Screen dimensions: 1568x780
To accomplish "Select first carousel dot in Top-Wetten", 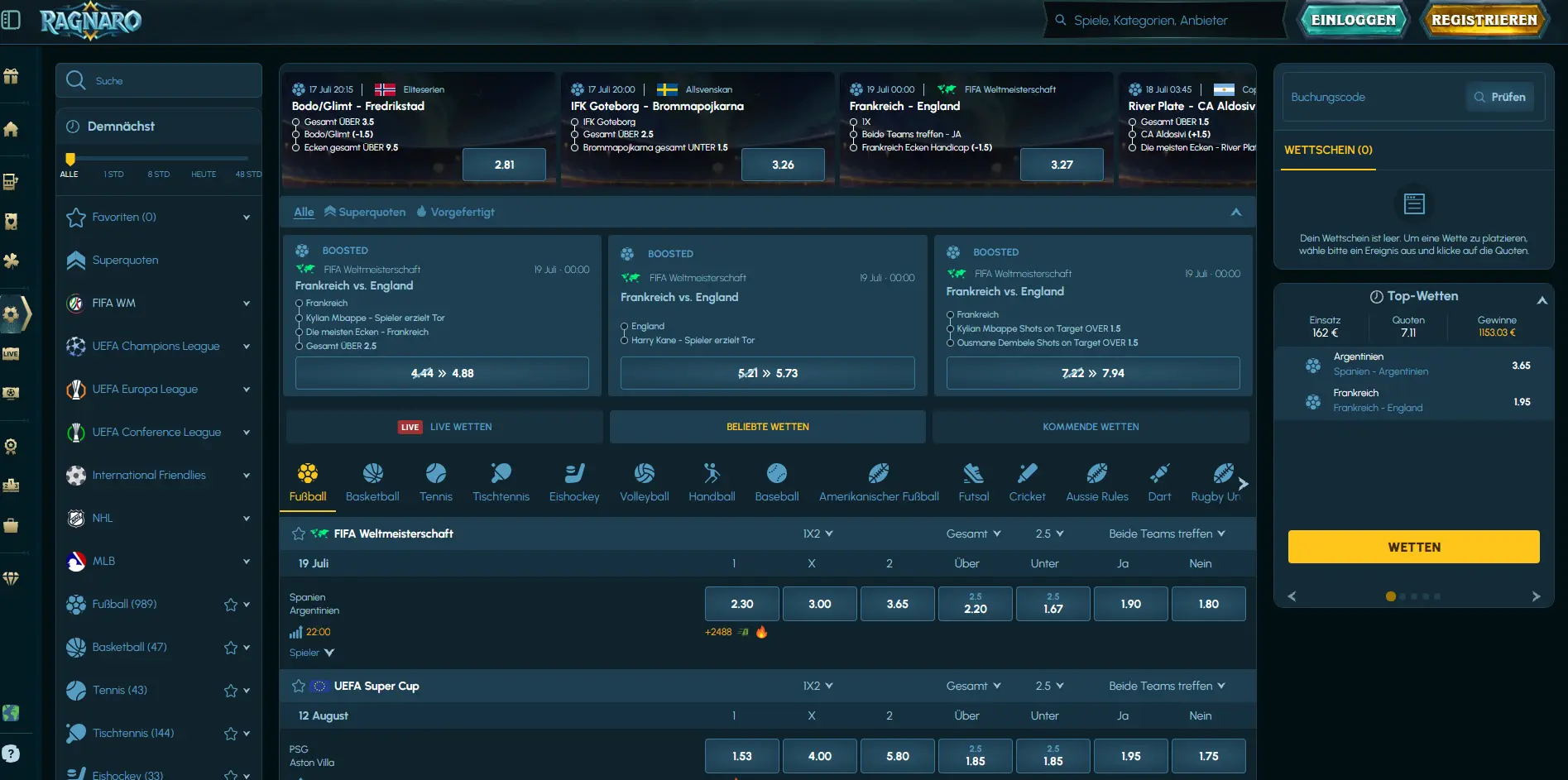I will pyautogui.click(x=1390, y=596).
